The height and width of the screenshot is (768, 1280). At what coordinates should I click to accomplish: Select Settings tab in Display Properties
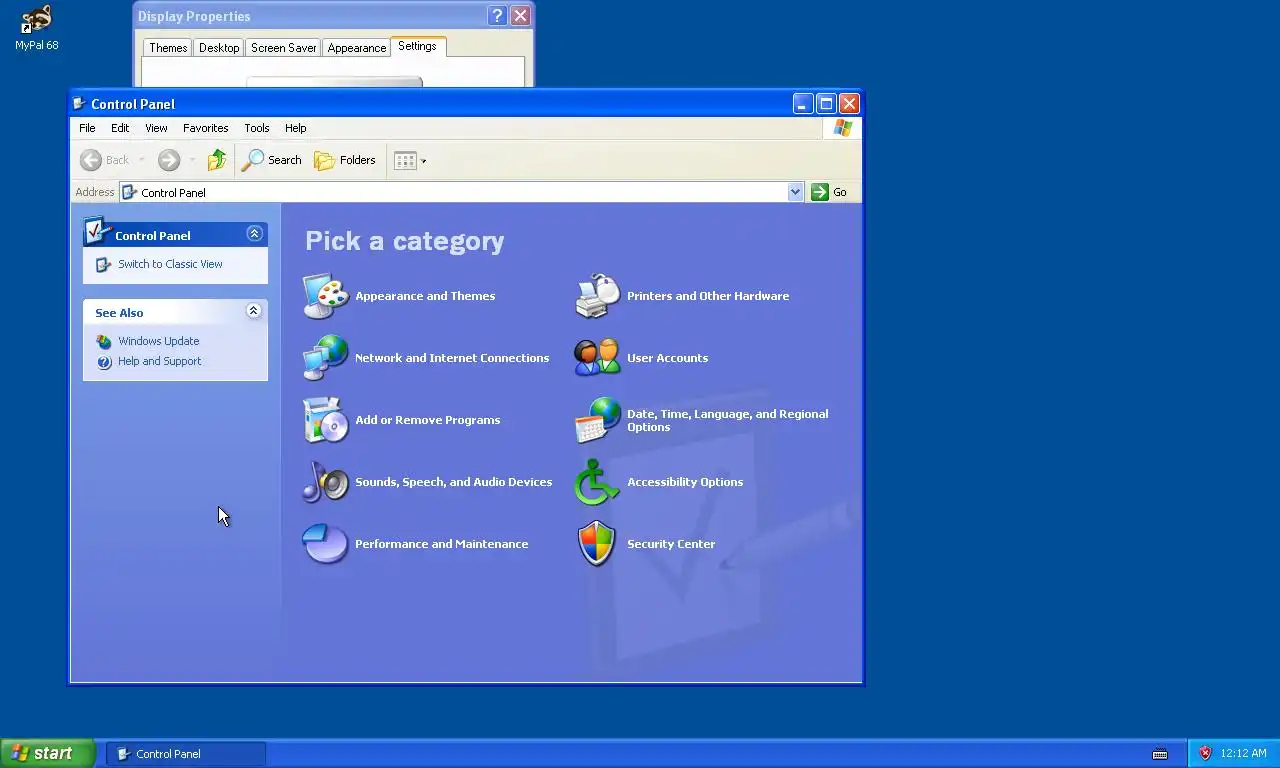pyautogui.click(x=417, y=46)
